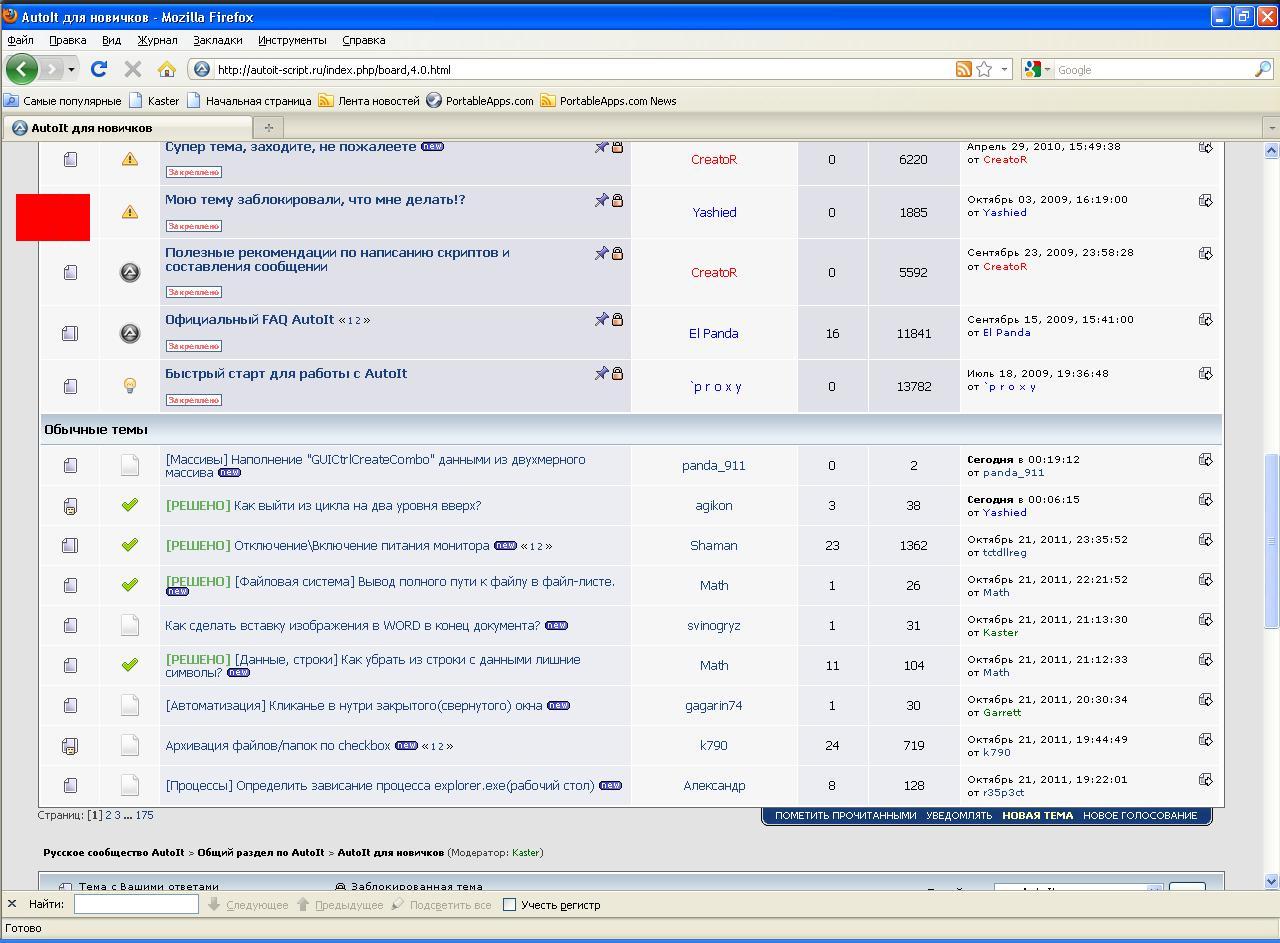Click inside the 'Найти' search field
The width and height of the screenshot is (1280, 943).
pos(136,904)
